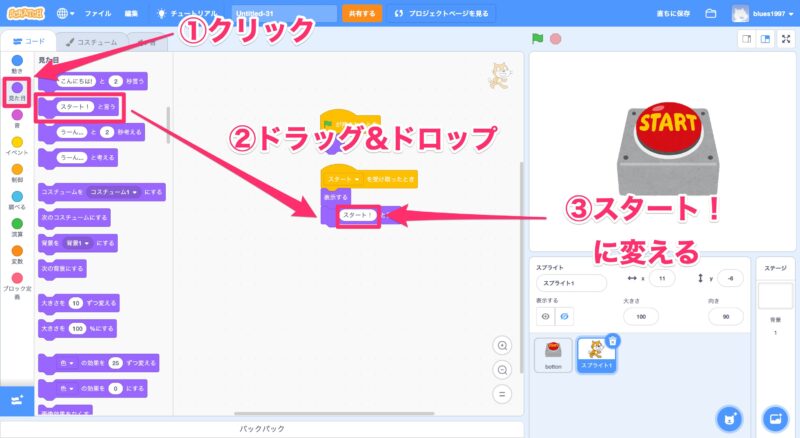The image size is (800, 438).
Task: Zoom in on the code workspace
Action: tap(502, 345)
